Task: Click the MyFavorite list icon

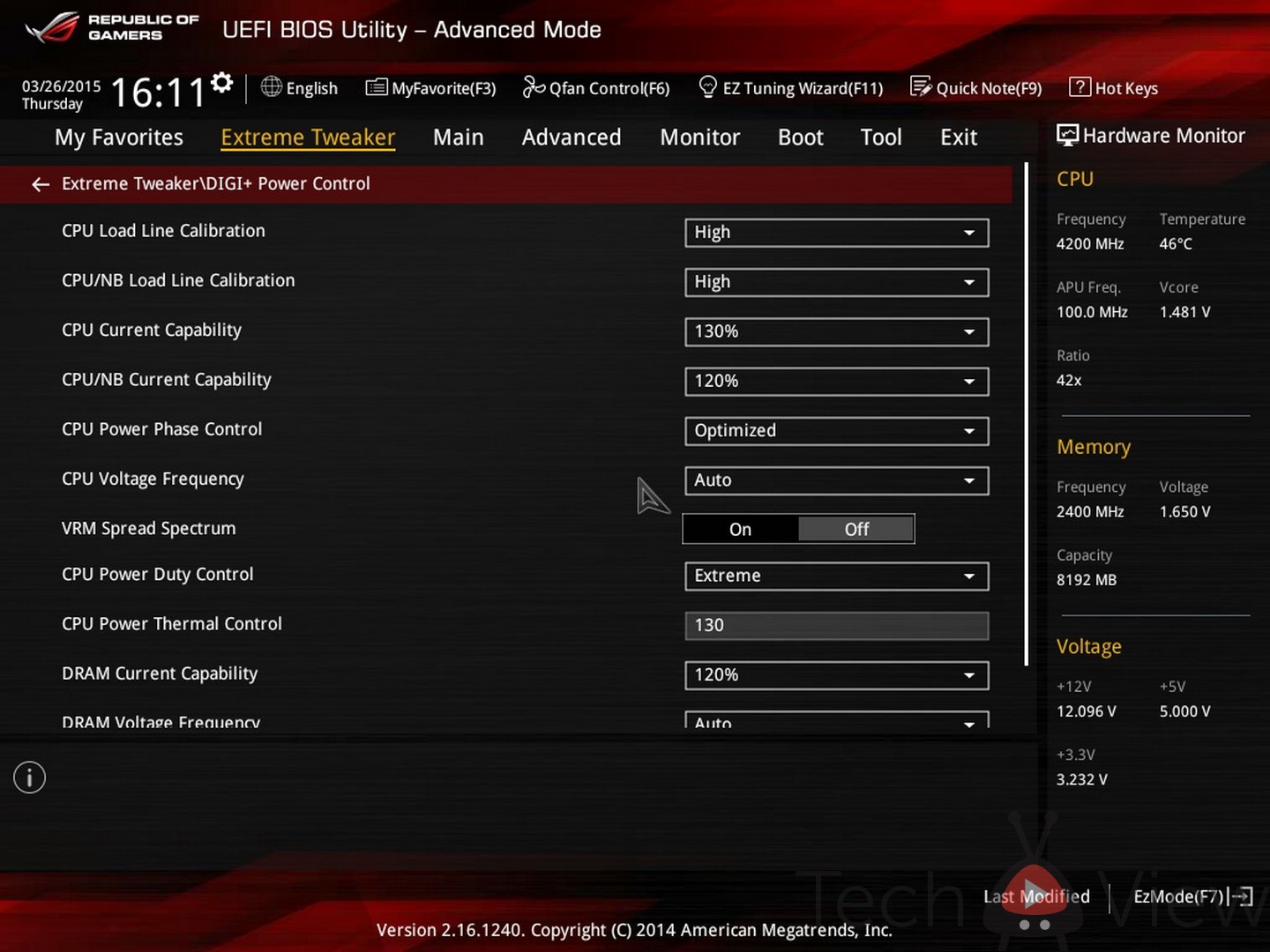Action: 377,87
